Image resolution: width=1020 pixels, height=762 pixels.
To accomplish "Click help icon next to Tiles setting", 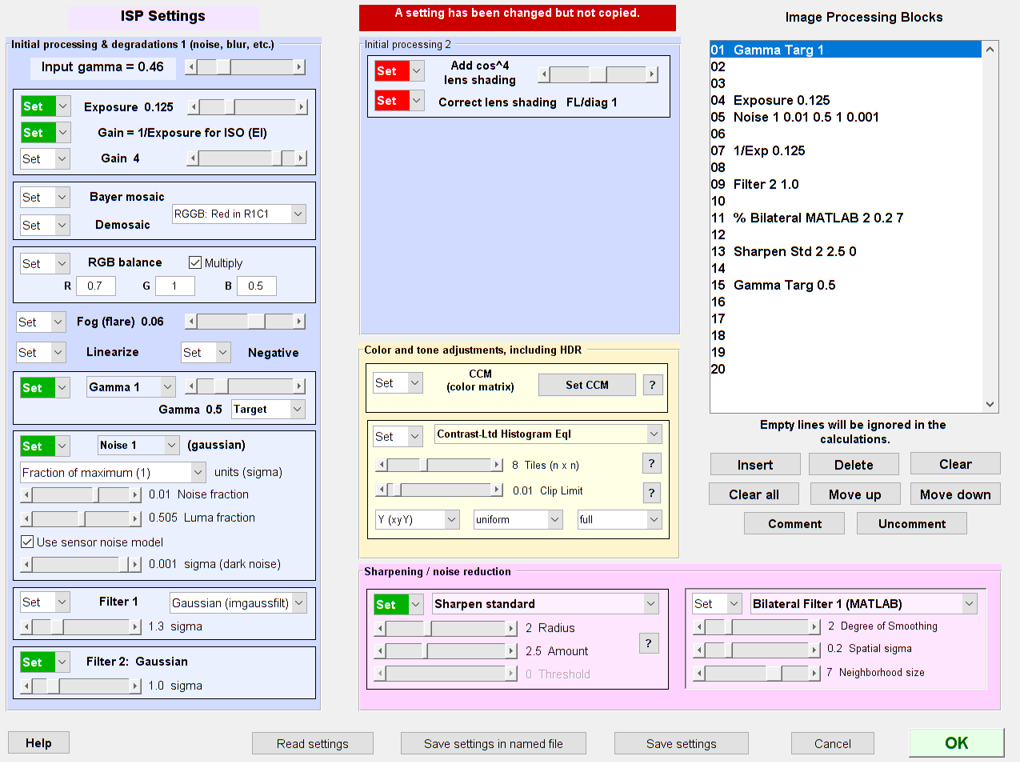I will point(652,464).
